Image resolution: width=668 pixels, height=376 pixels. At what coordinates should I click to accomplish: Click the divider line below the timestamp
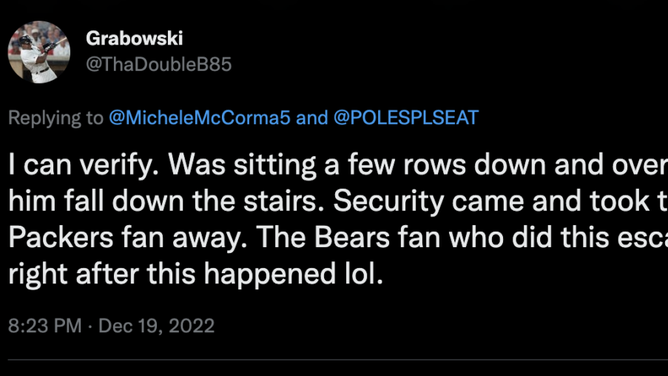coord(338,360)
